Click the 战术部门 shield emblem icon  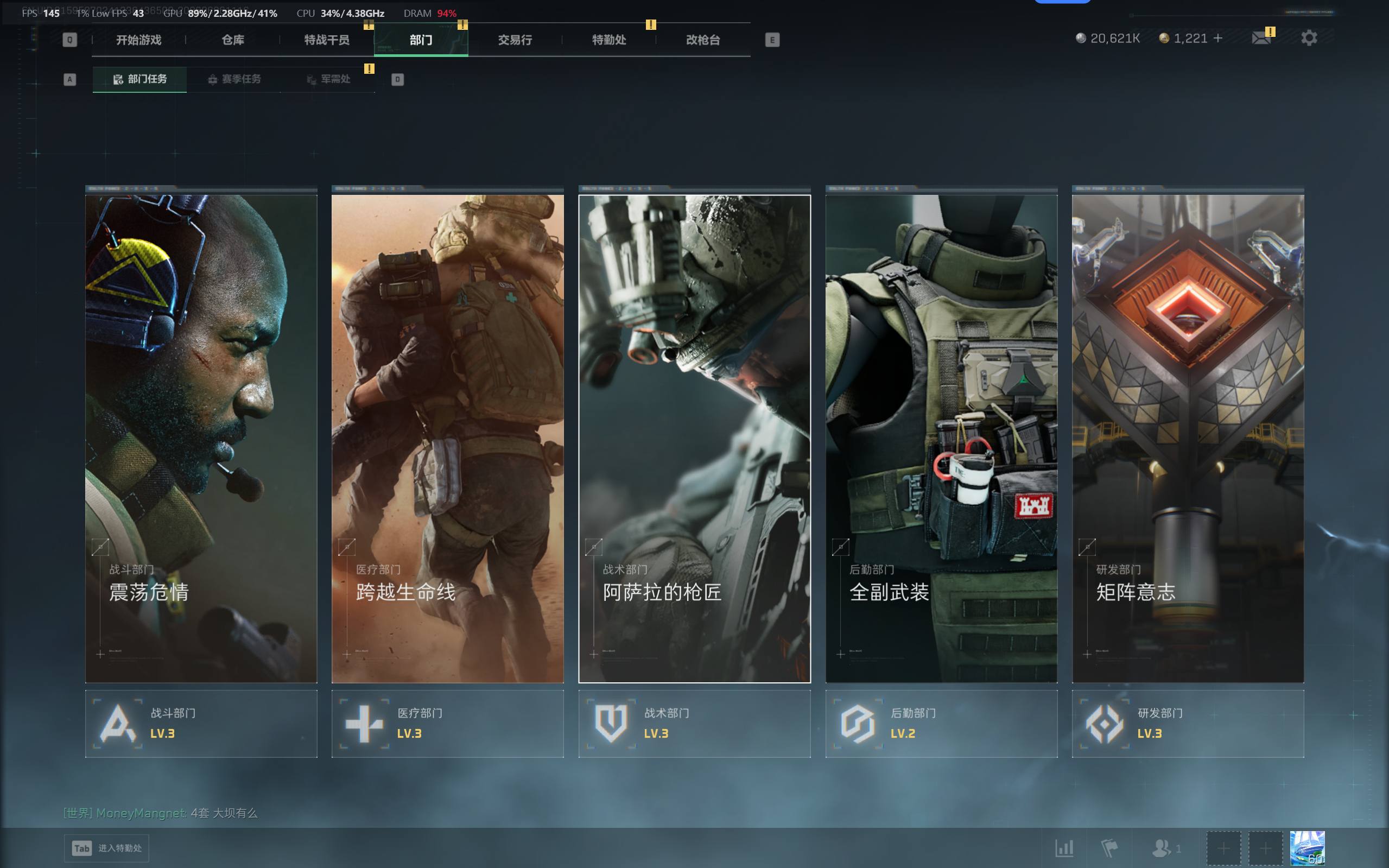click(611, 723)
